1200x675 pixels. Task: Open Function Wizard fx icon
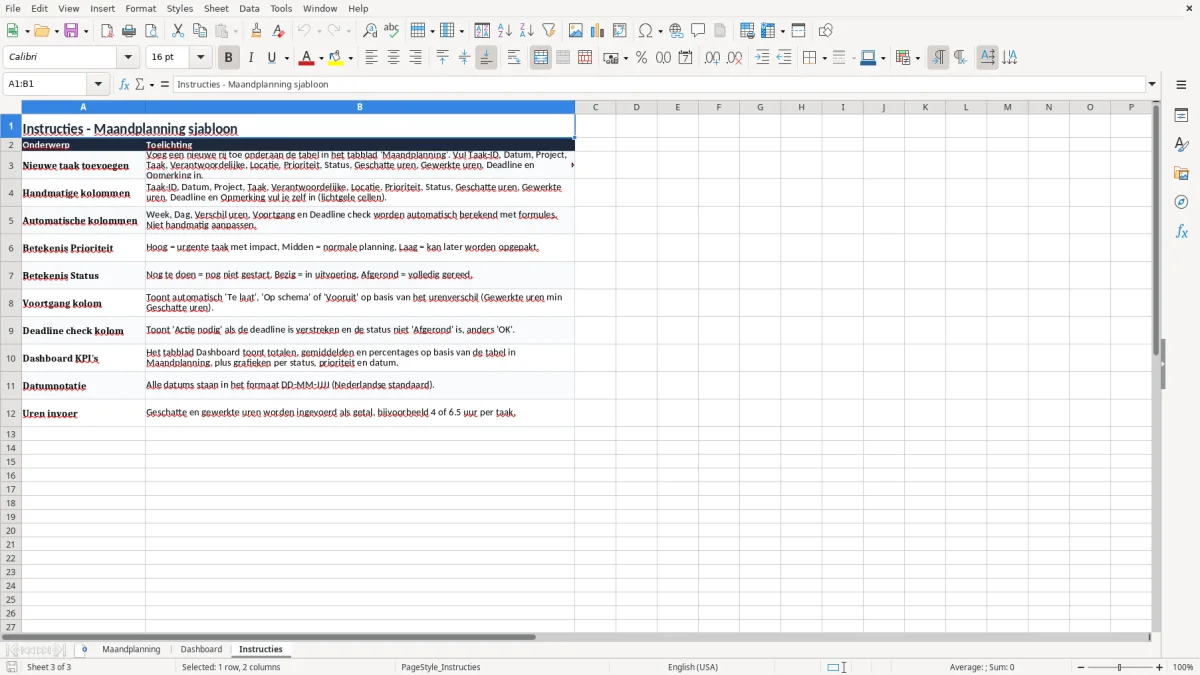(x=124, y=85)
